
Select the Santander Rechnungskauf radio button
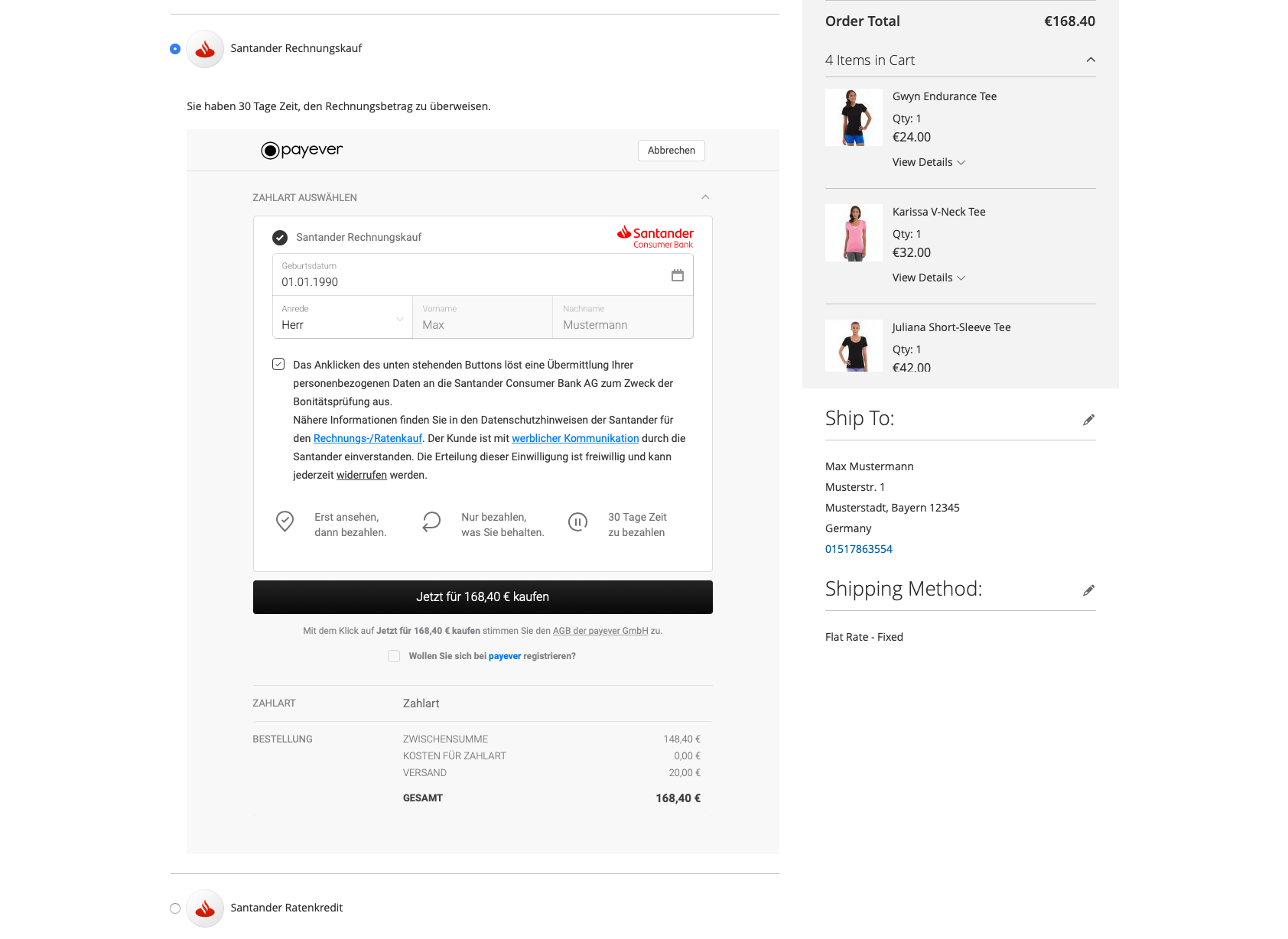[175, 49]
